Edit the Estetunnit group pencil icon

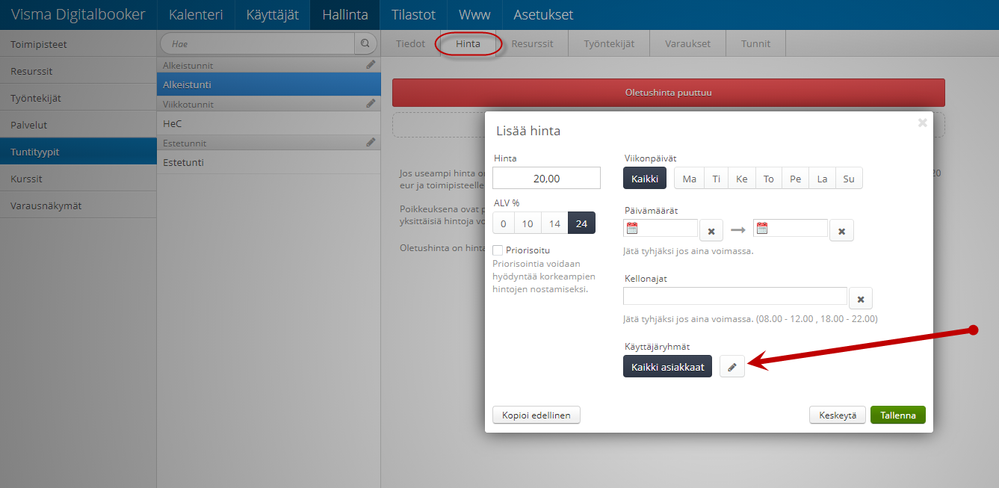tap(371, 142)
